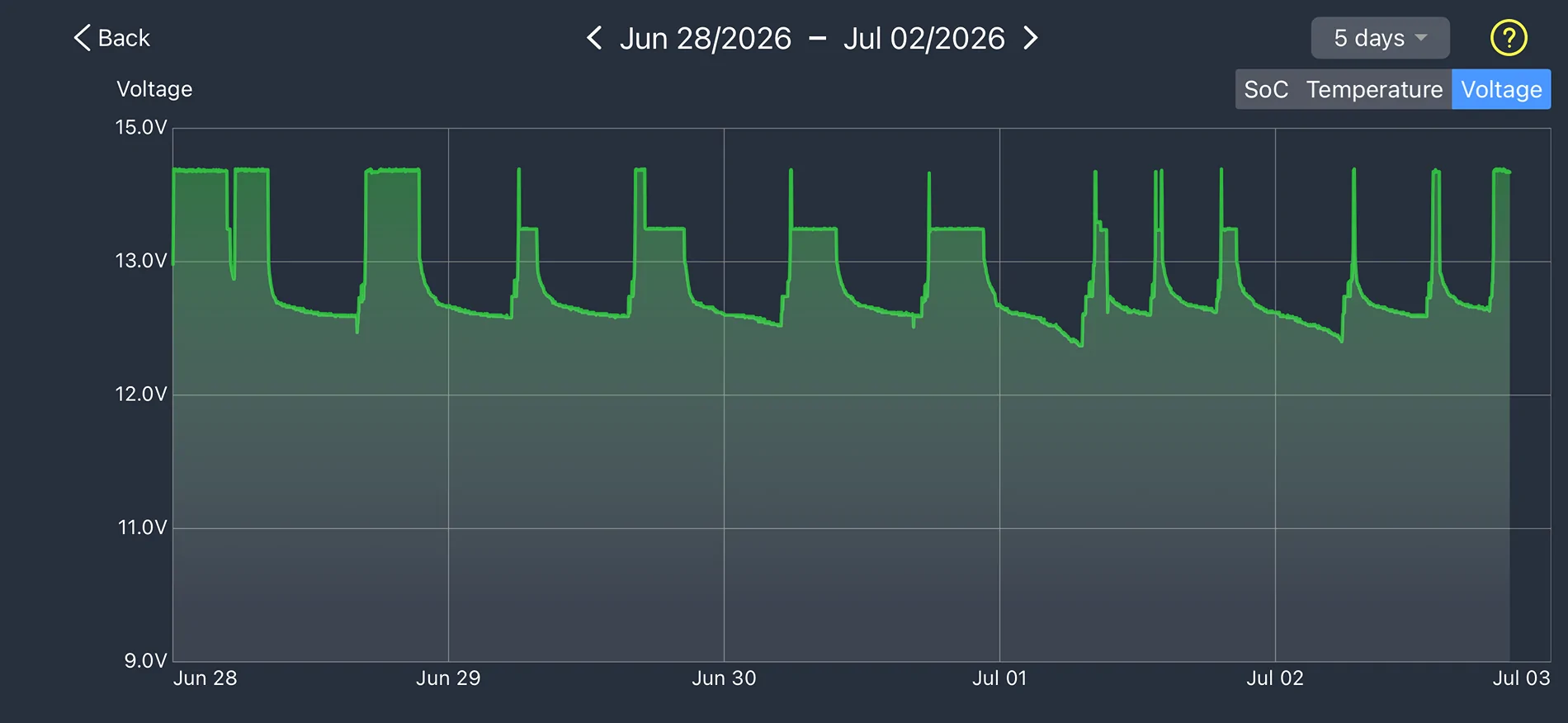Screen dimensions: 1568x723
Task: Click the Voltage chart axis title
Action: [154, 89]
